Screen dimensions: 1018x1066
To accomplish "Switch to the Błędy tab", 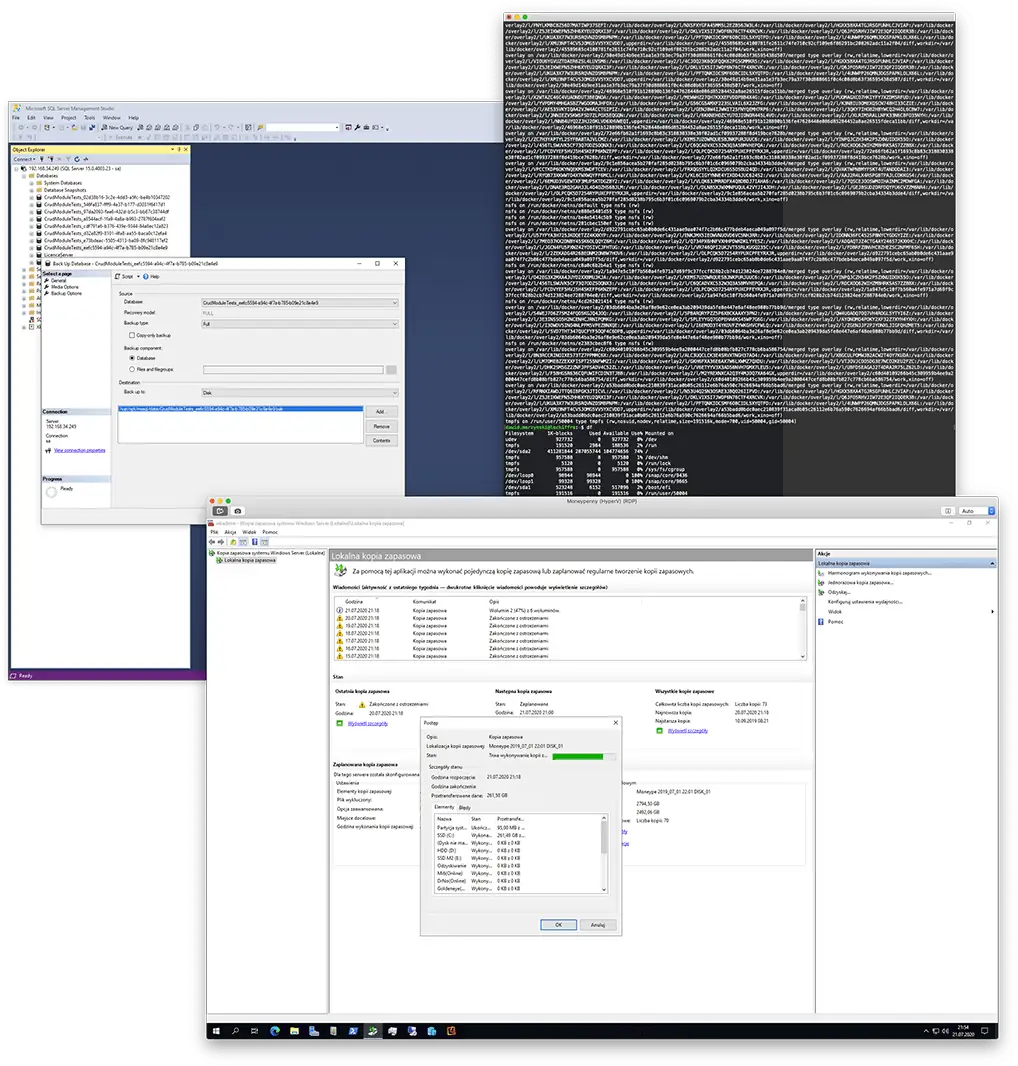I will 464,808.
